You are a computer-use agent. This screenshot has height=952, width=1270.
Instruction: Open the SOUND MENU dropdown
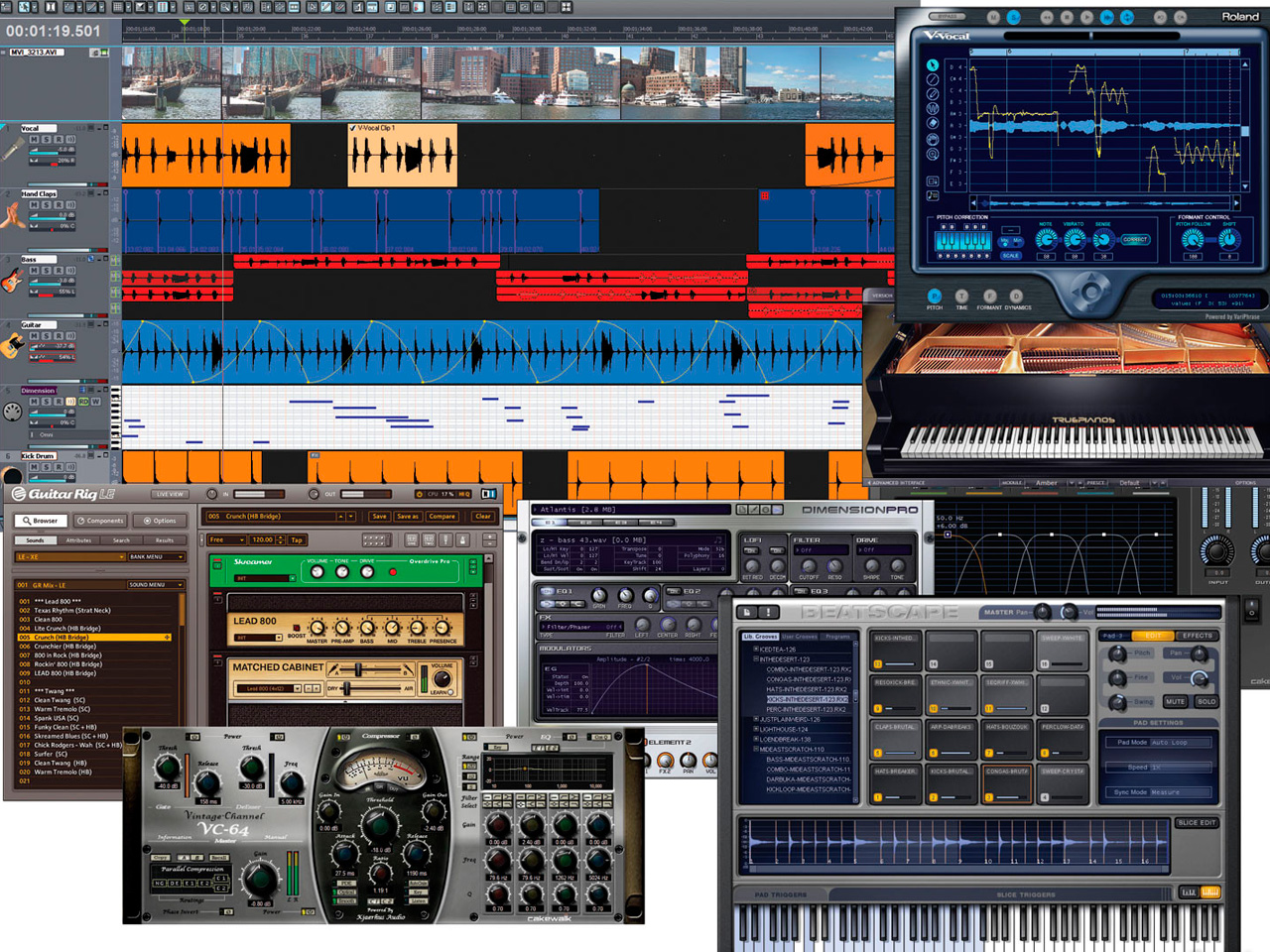coord(156,583)
